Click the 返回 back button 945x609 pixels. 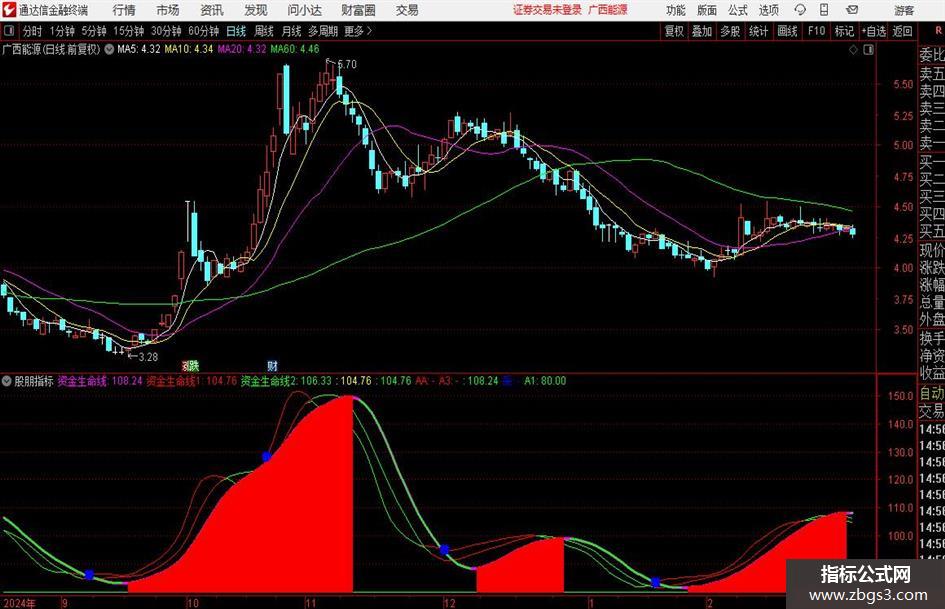(x=902, y=31)
